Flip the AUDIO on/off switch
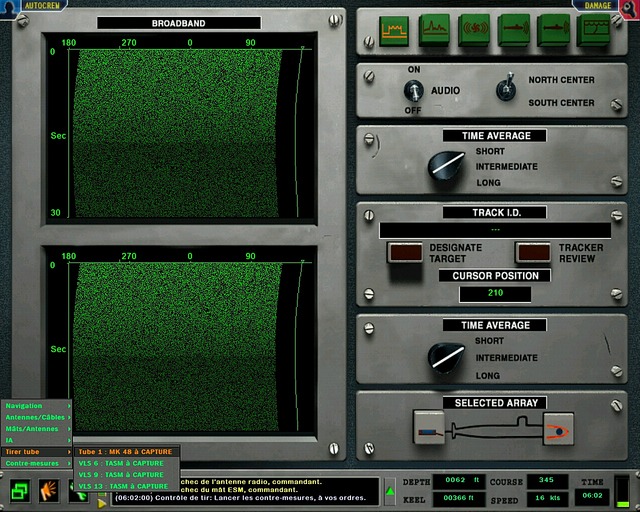This screenshot has height=512, width=640. coord(413,90)
